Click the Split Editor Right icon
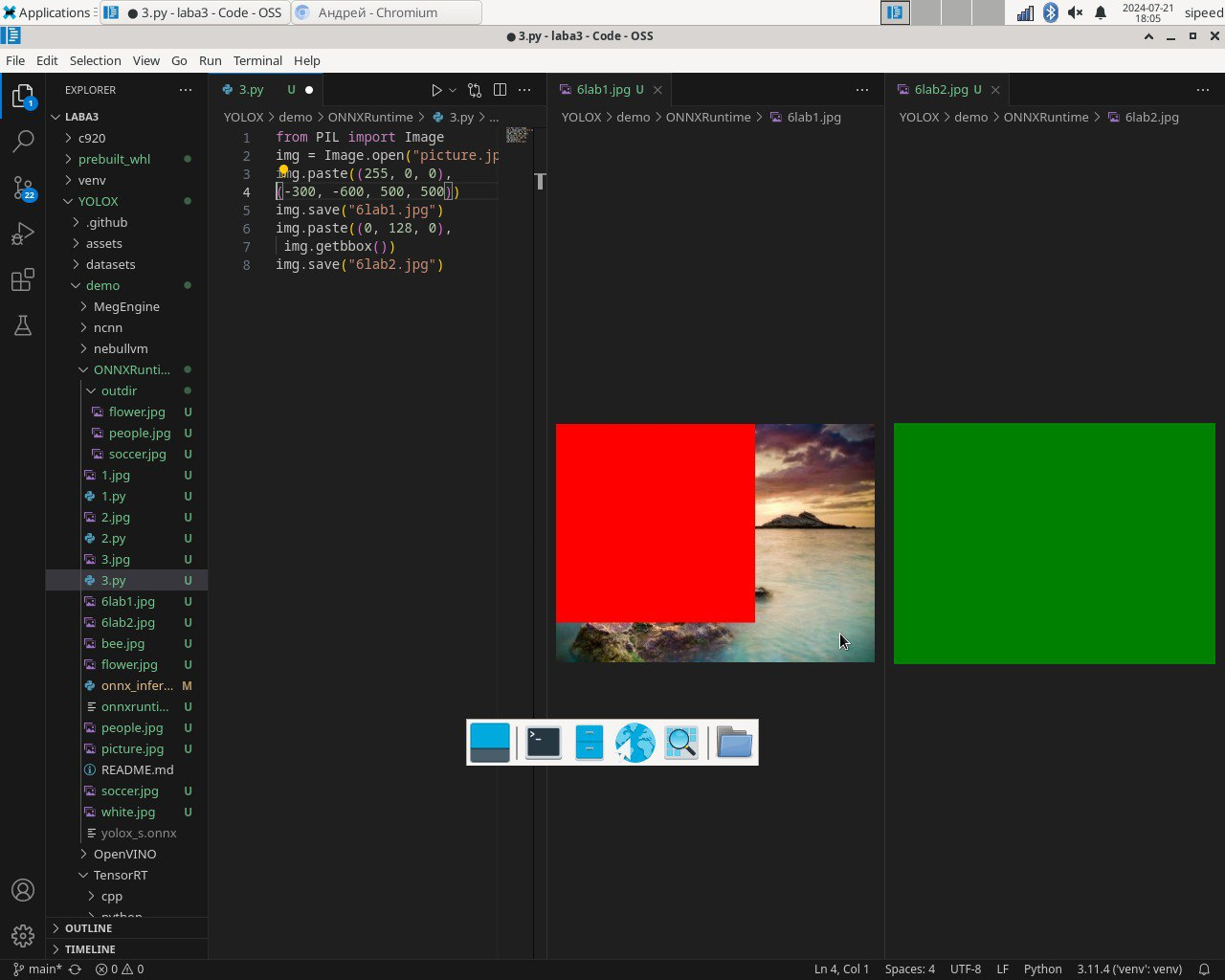1225x980 pixels. 500,90
